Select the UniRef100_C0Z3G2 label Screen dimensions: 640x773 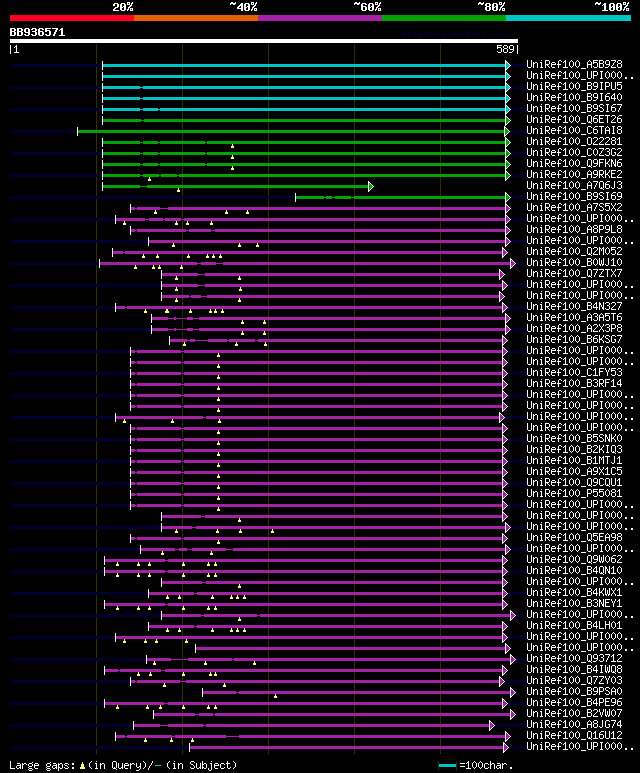click(x=574, y=152)
